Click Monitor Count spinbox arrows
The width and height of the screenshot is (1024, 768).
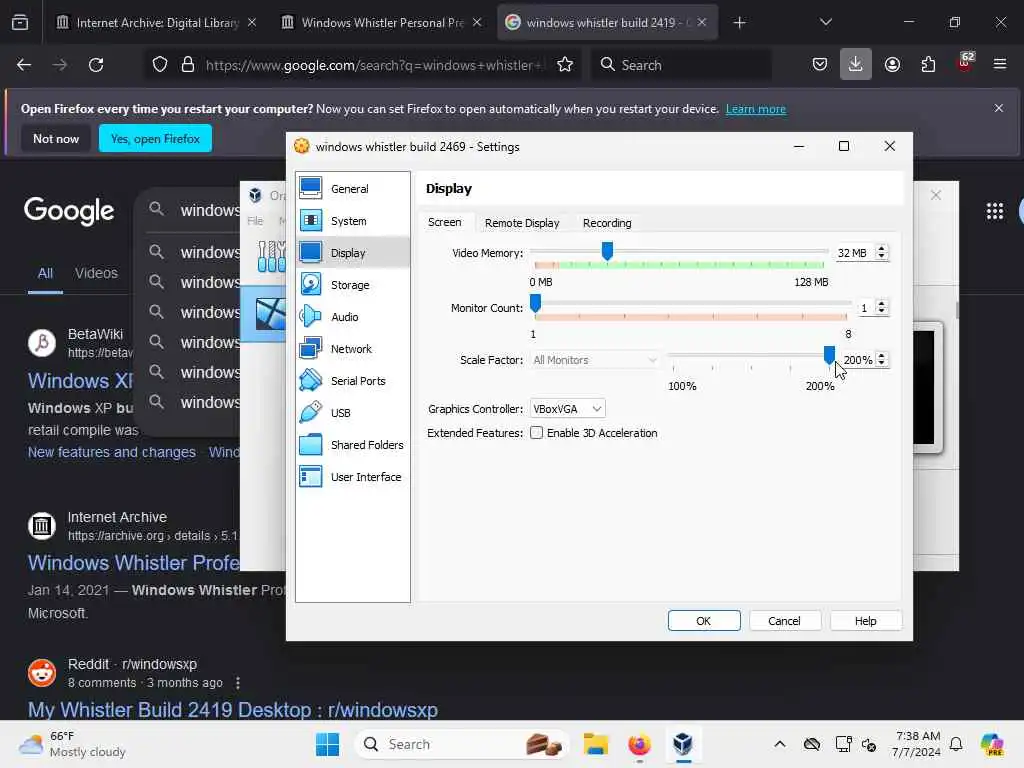point(882,308)
